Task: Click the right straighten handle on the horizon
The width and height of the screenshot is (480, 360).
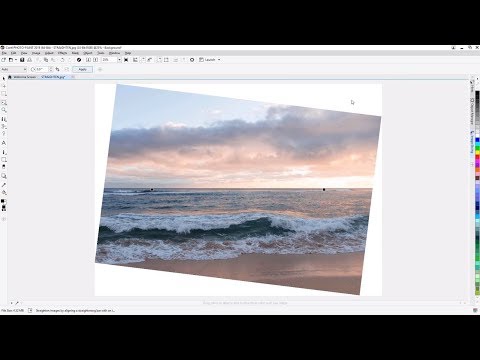Action: pyautogui.click(x=324, y=189)
